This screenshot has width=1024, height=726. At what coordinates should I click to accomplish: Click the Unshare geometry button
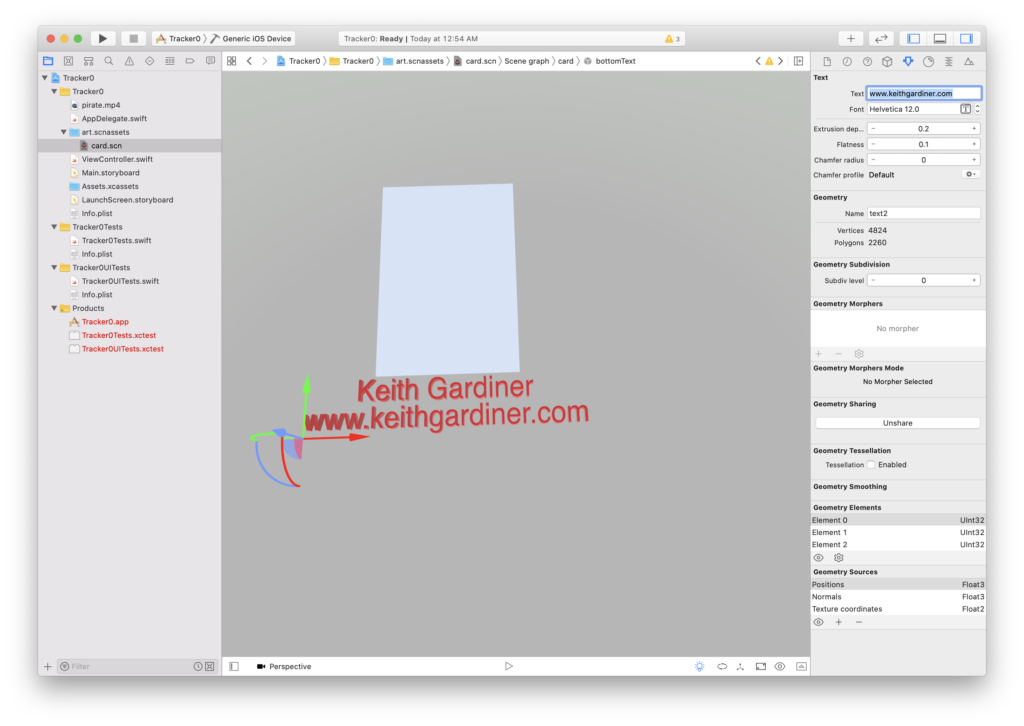tap(897, 423)
